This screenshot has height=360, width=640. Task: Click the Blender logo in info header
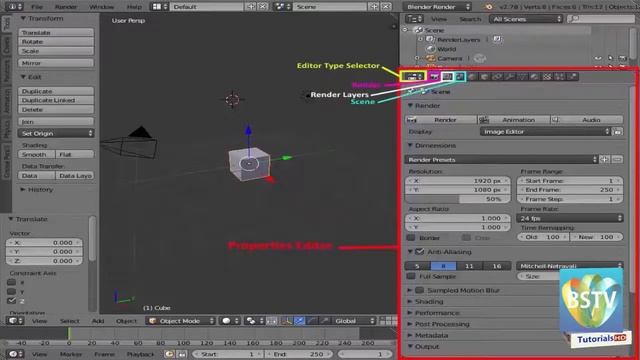tap(489, 7)
